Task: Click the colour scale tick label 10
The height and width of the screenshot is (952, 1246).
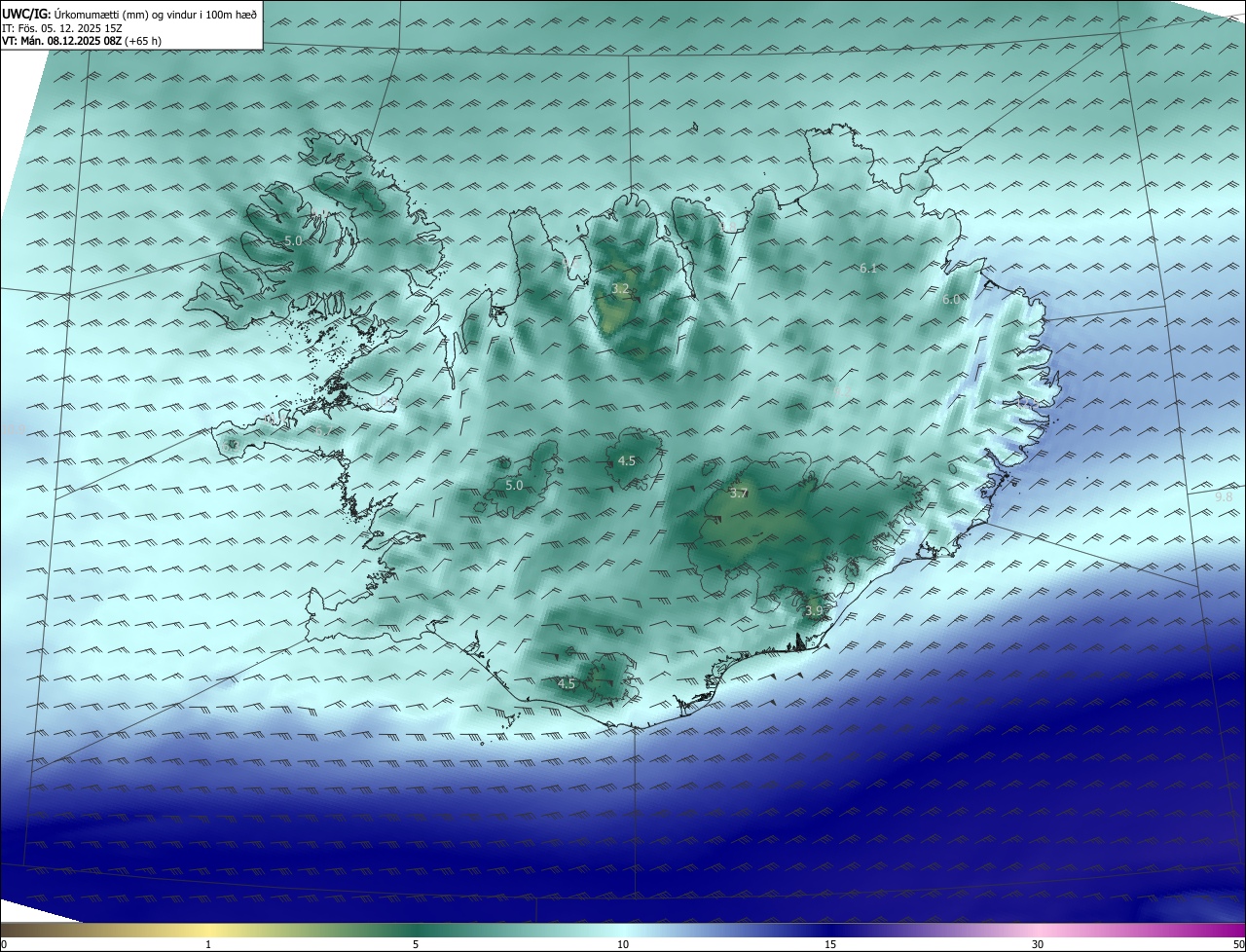Action: click(623, 944)
